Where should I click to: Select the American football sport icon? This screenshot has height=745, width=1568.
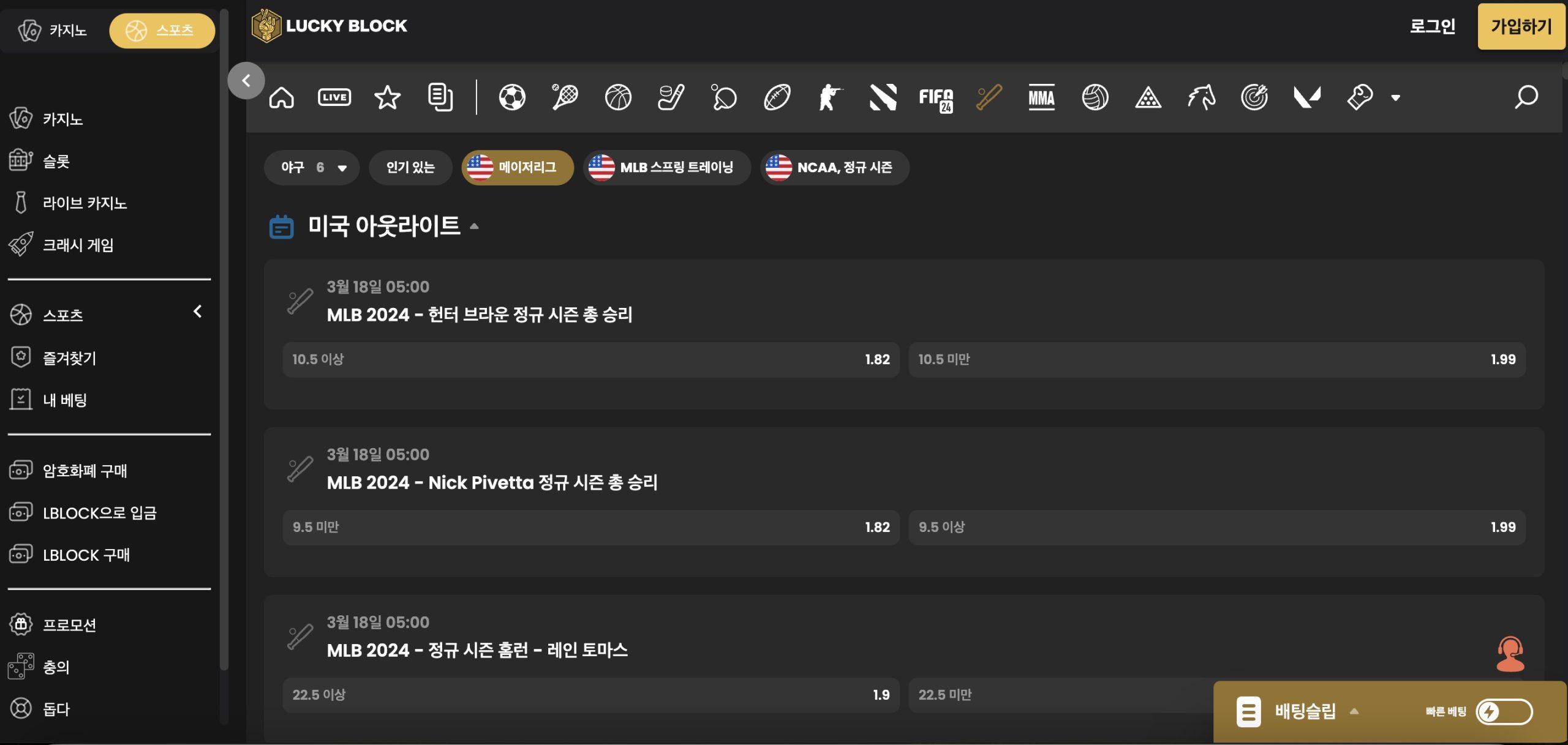(x=777, y=97)
